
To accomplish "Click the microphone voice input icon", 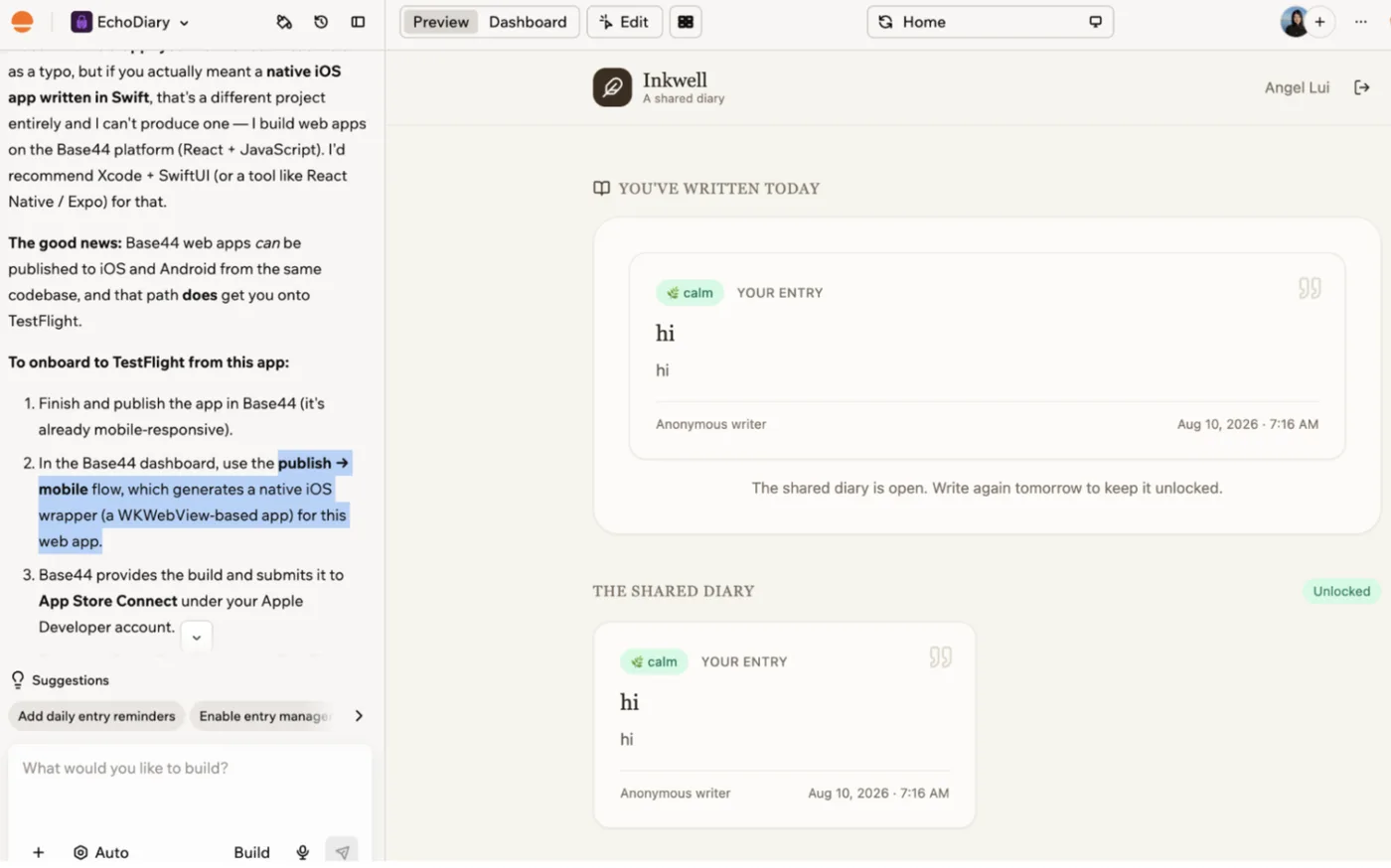I will (303, 852).
